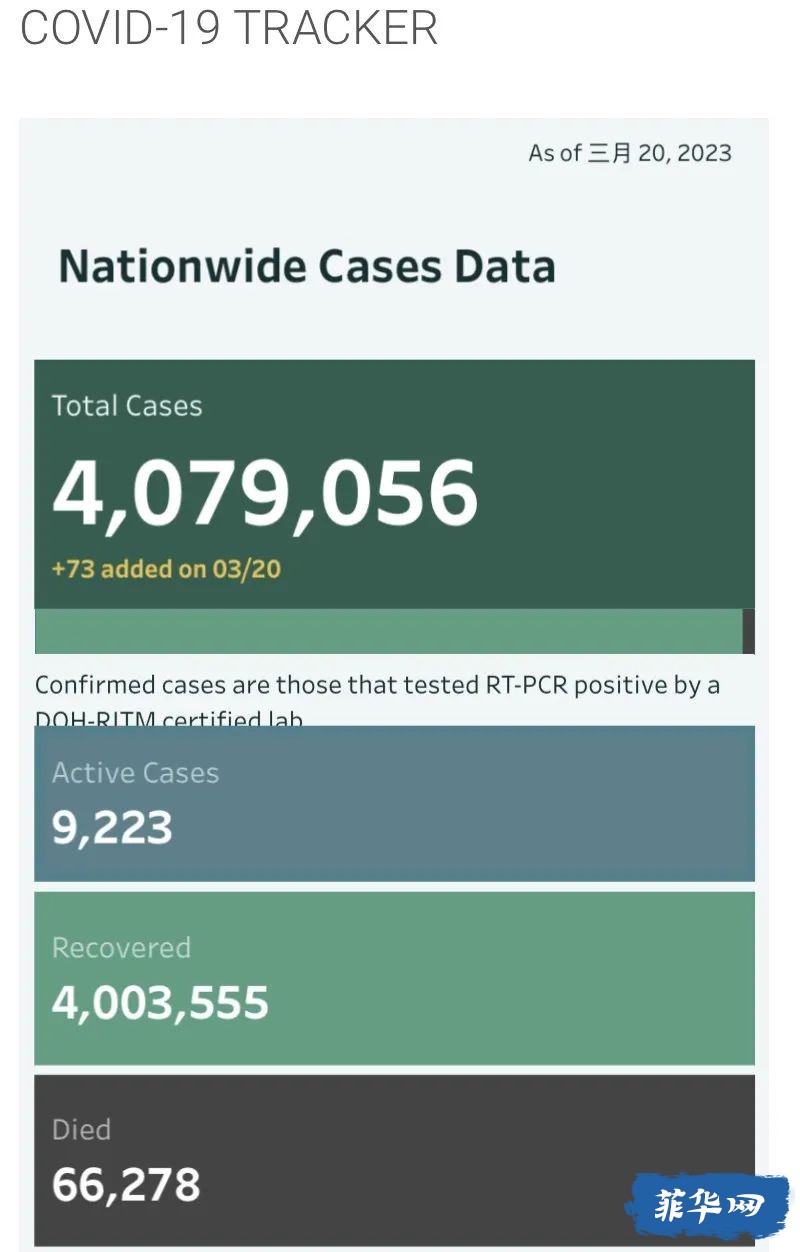Click the 'As of 三月 20, 2023' date
The image size is (800, 1252).
point(630,153)
